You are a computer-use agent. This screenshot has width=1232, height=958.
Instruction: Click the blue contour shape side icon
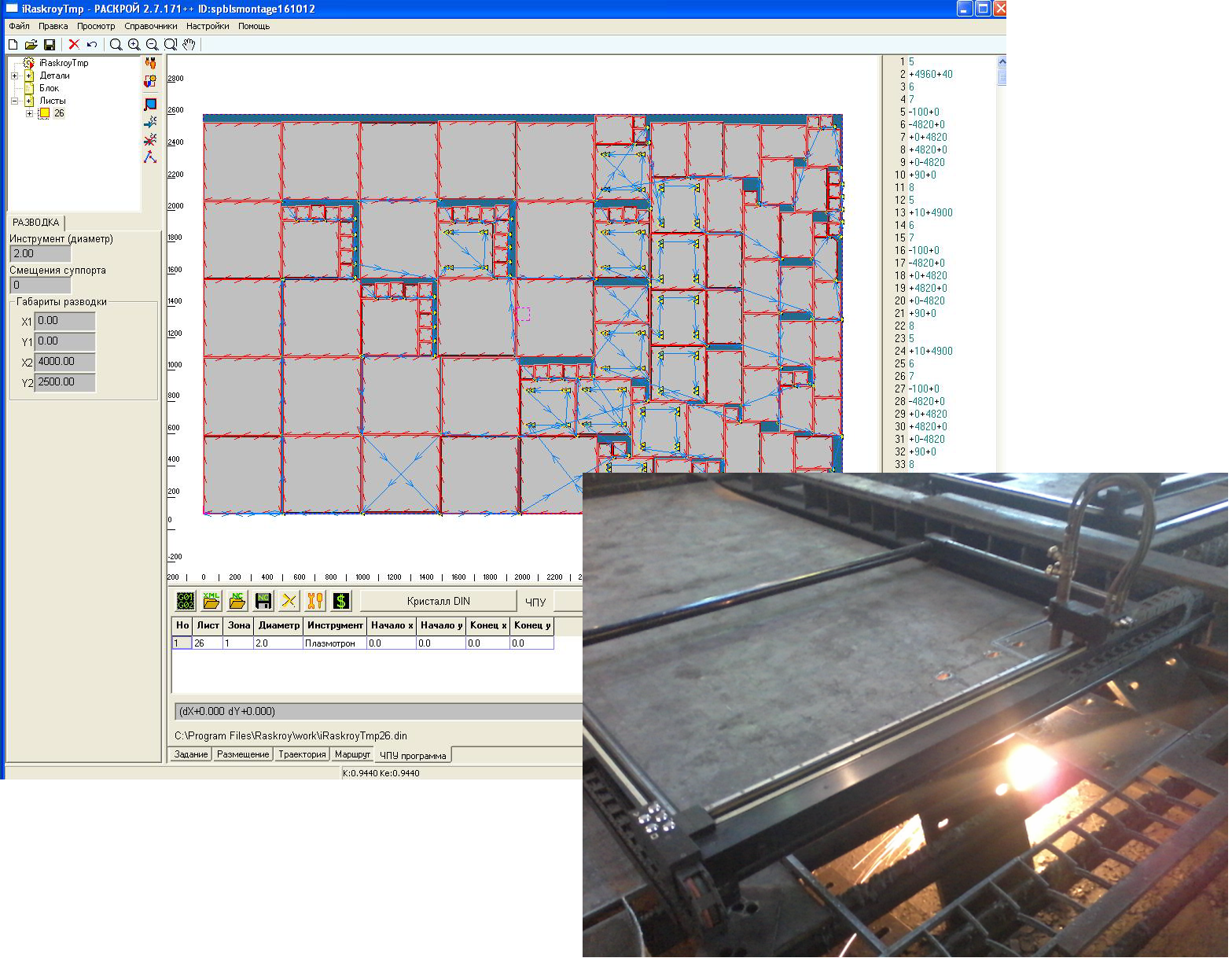150,104
